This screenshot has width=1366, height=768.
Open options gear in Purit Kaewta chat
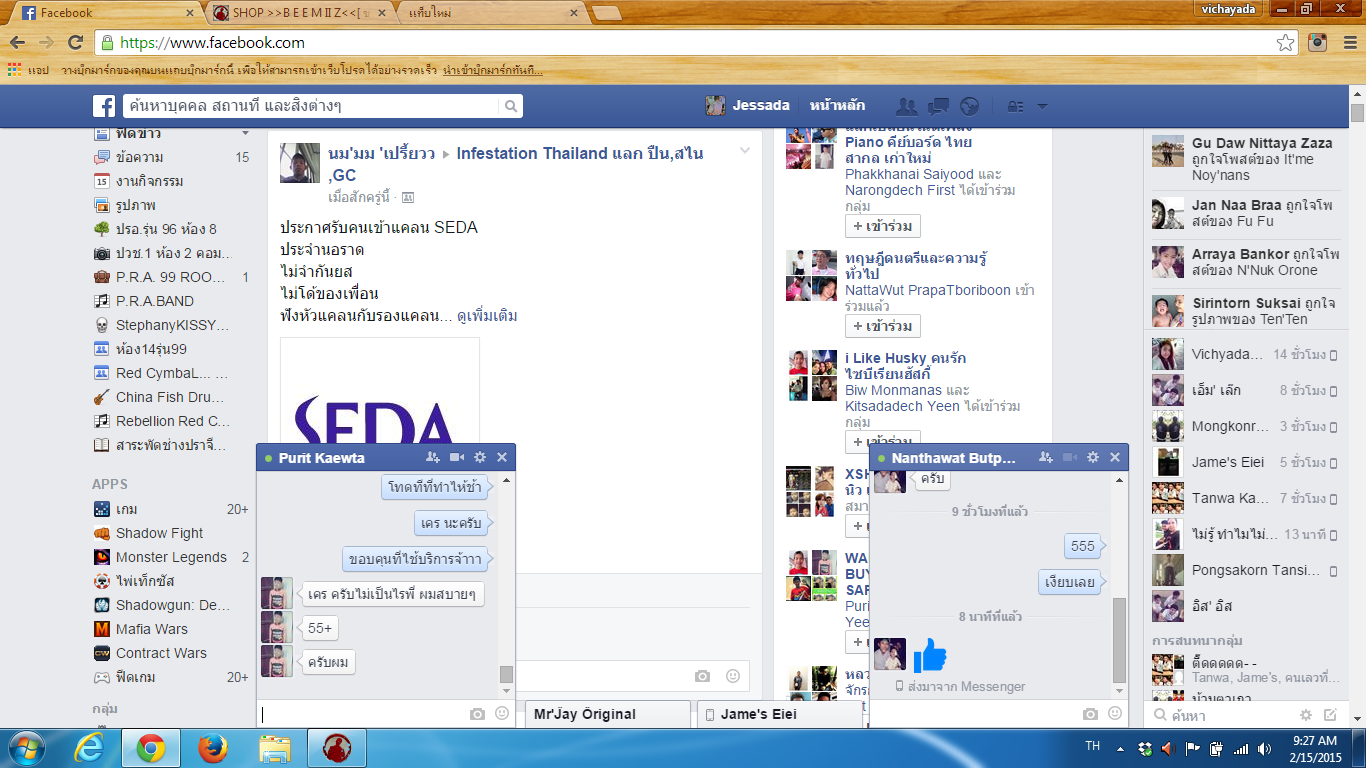(480, 458)
